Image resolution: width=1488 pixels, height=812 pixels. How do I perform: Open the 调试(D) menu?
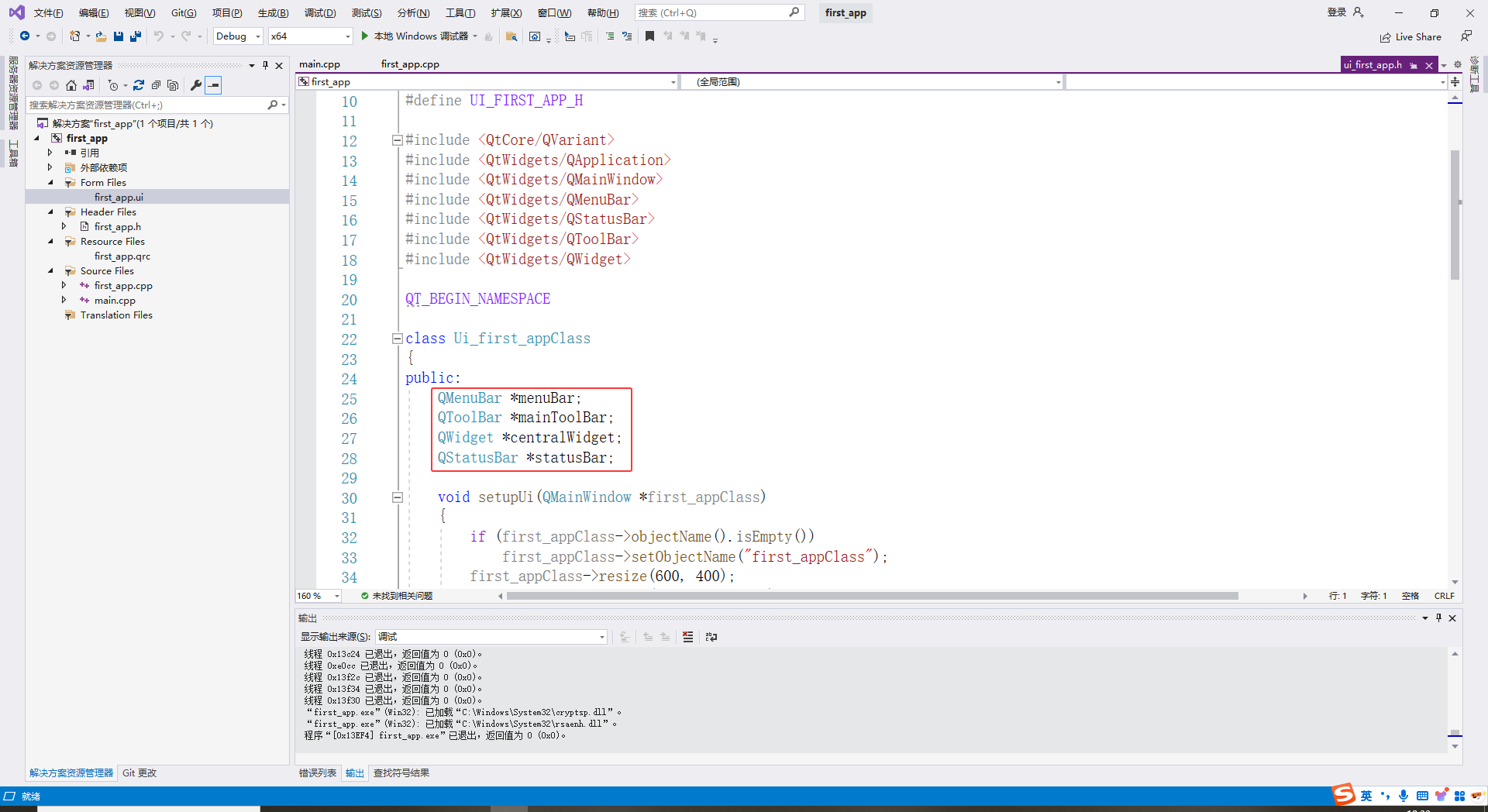[x=320, y=12]
